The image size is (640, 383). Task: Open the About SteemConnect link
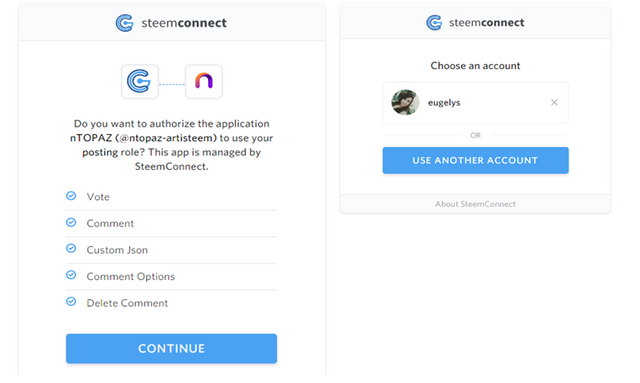coord(475,204)
